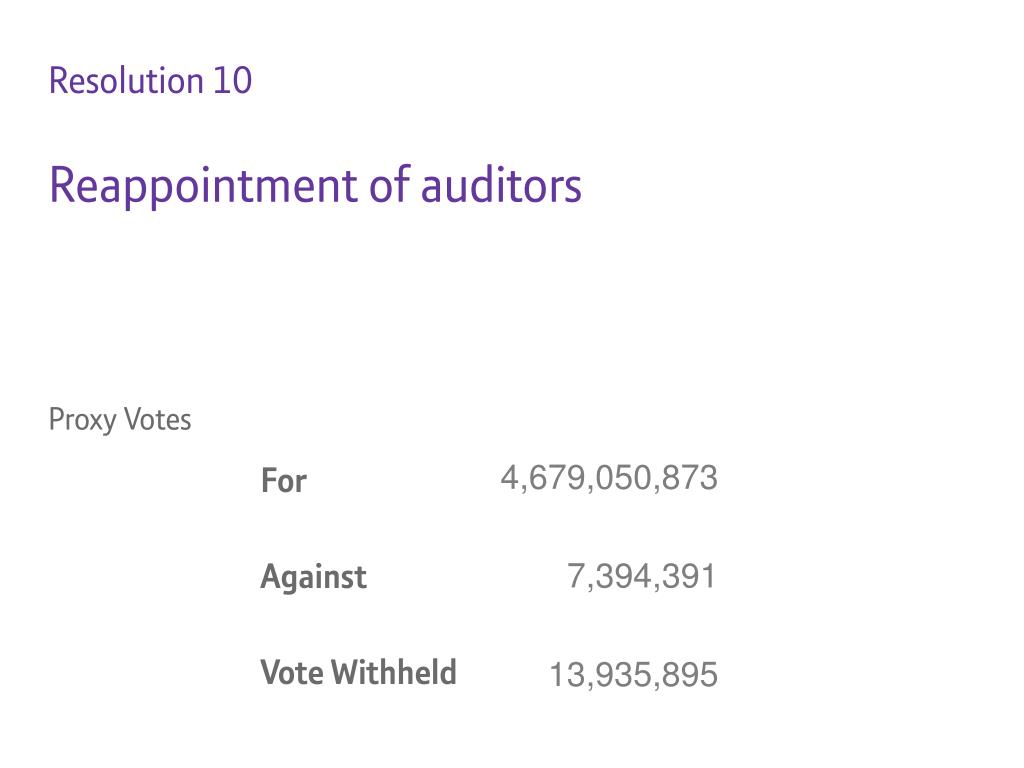Select the number 10 in heading
Image resolution: width=1024 pixels, height=768 pixels.
pos(232,81)
